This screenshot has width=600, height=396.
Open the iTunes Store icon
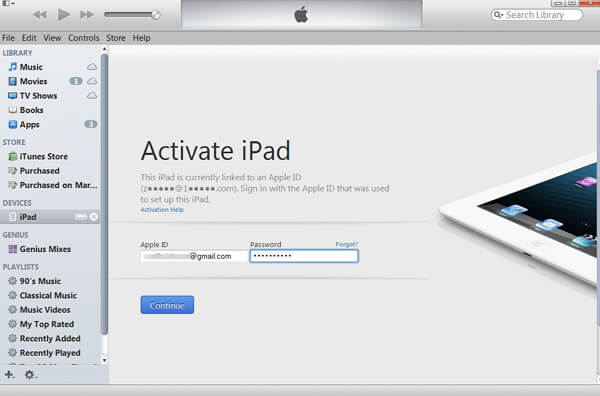13,156
